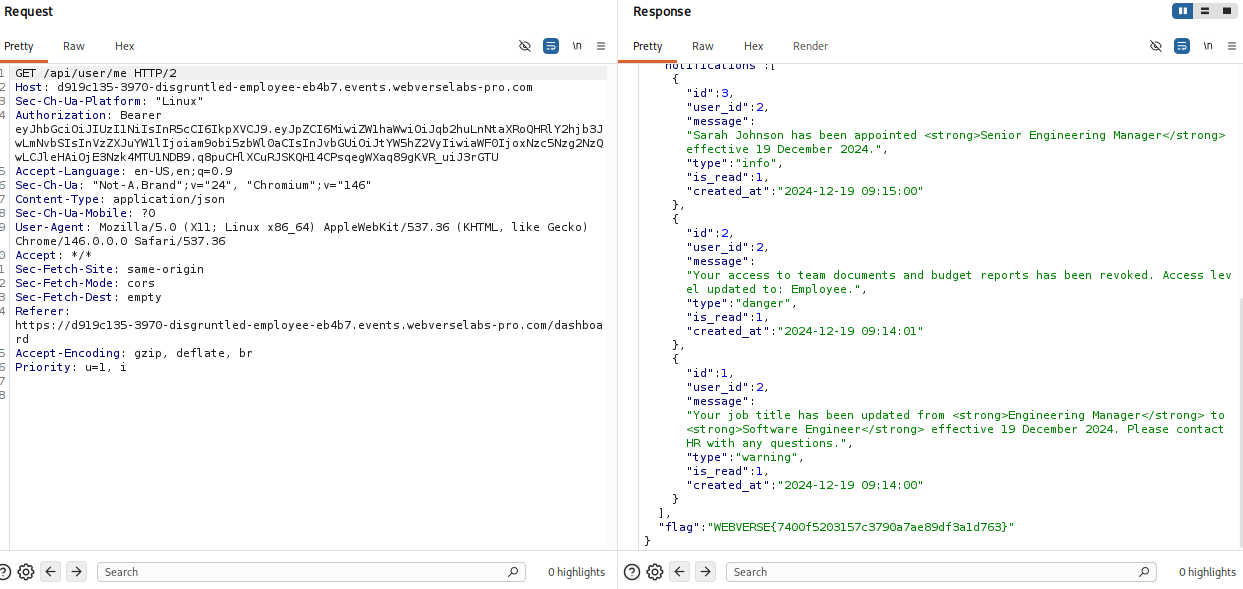Click the 'Request' panel title

(29, 12)
